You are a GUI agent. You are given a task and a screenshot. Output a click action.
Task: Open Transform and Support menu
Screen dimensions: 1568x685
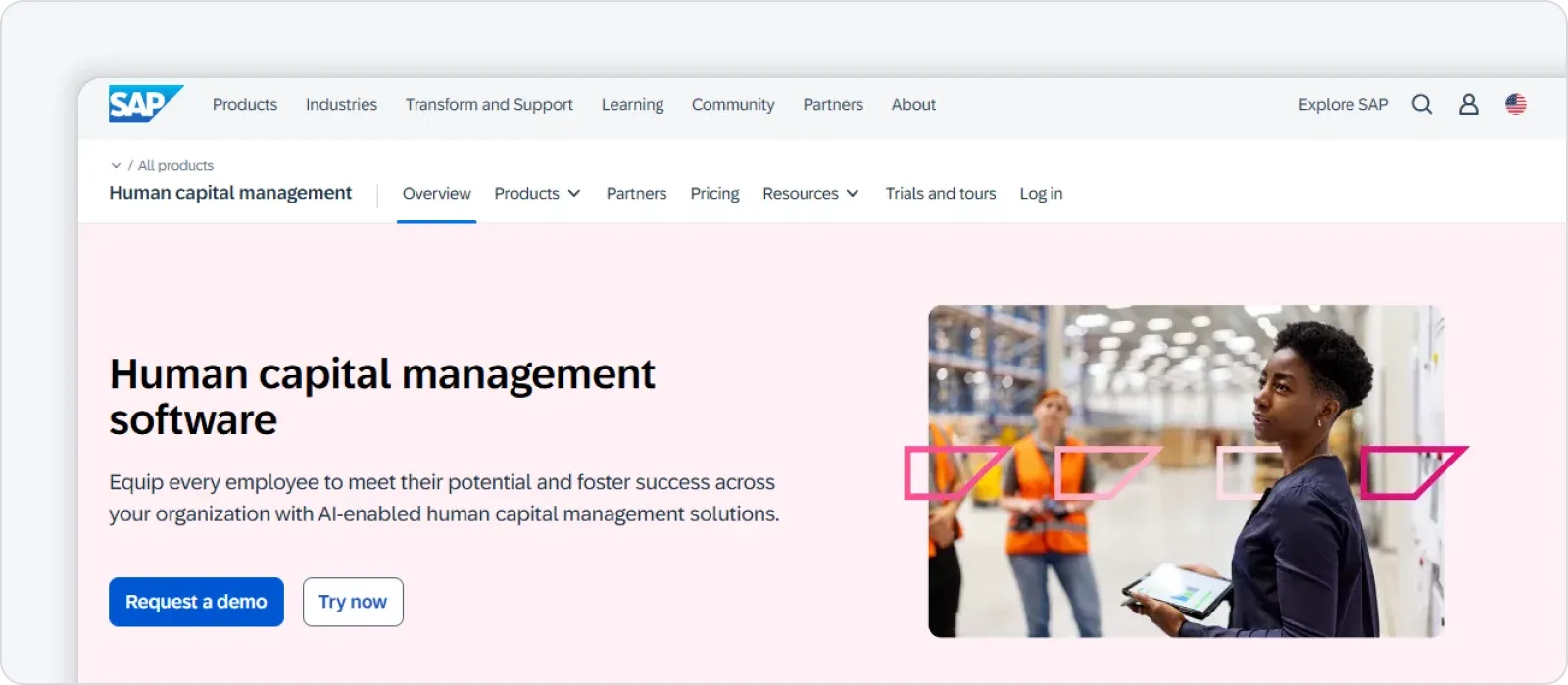489,104
